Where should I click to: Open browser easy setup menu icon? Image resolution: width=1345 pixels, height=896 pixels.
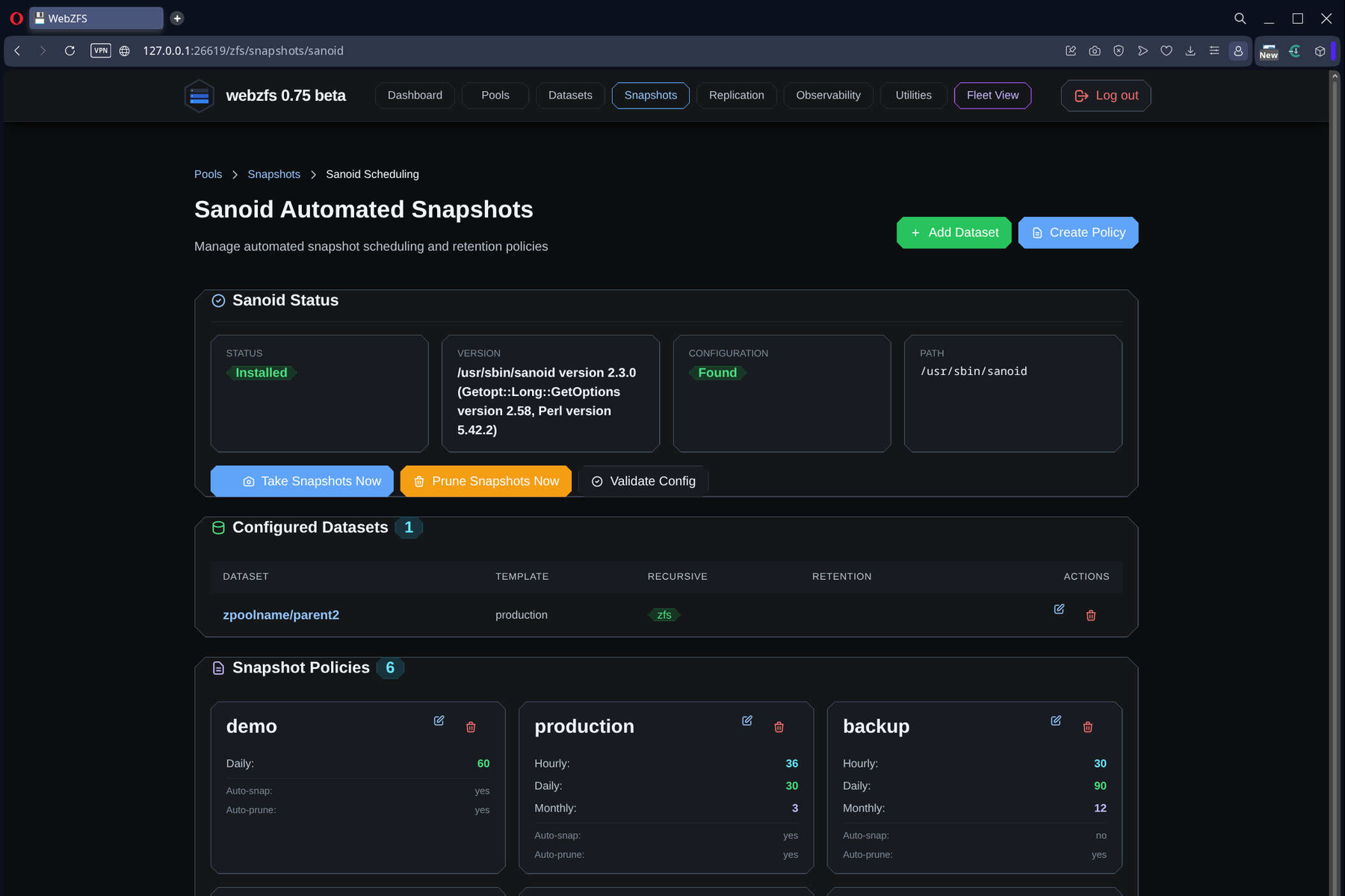[x=1214, y=51]
